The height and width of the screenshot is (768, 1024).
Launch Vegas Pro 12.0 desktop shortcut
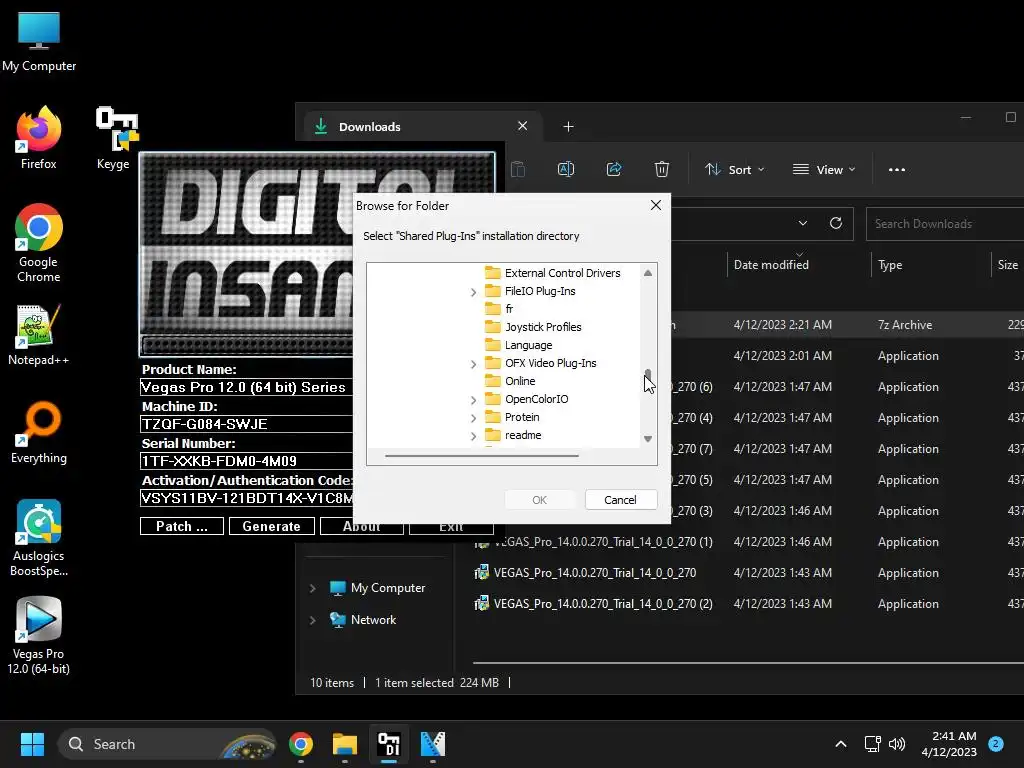coord(39,635)
